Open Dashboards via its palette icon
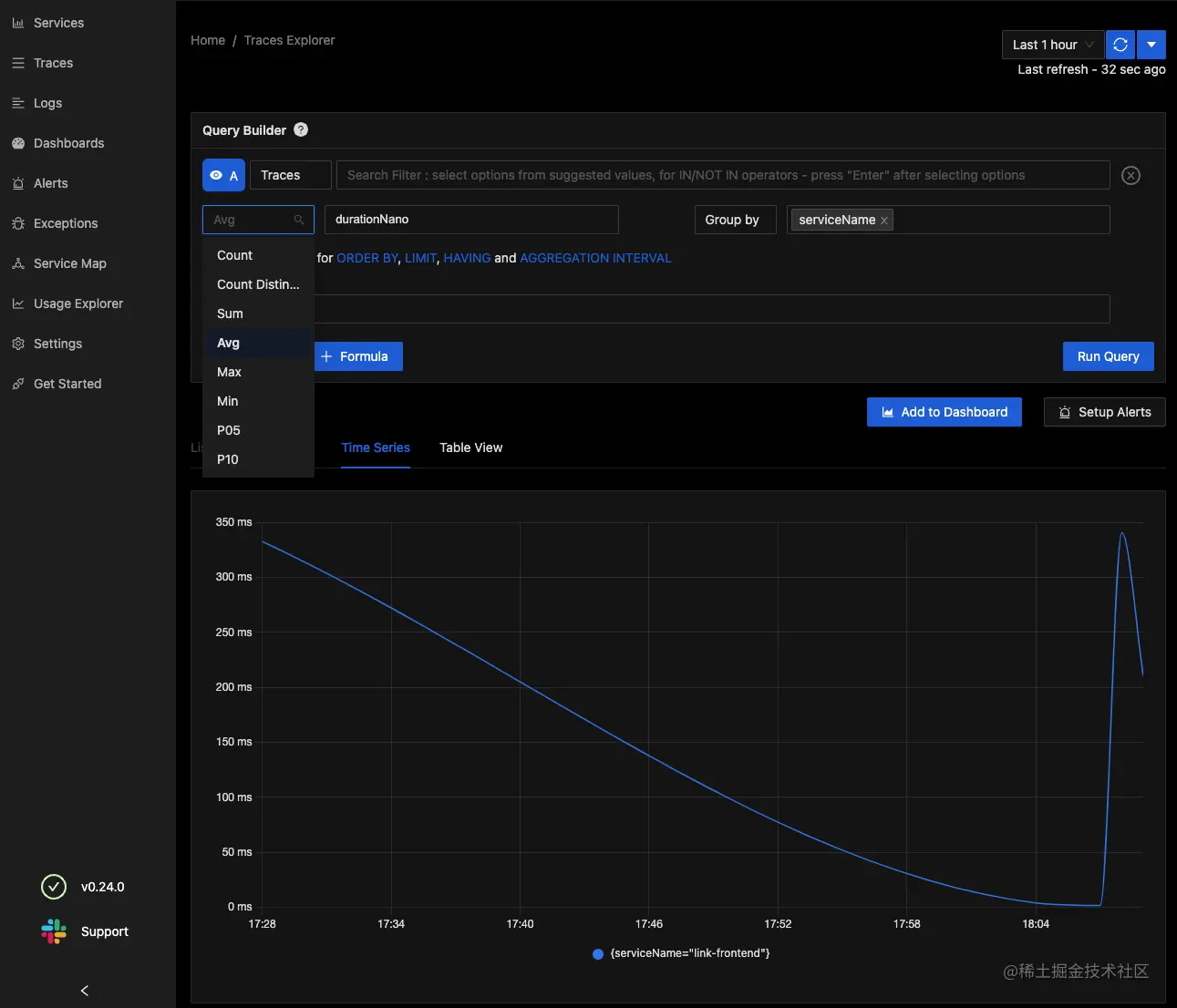Screen dimensions: 1177x1008 point(18,143)
